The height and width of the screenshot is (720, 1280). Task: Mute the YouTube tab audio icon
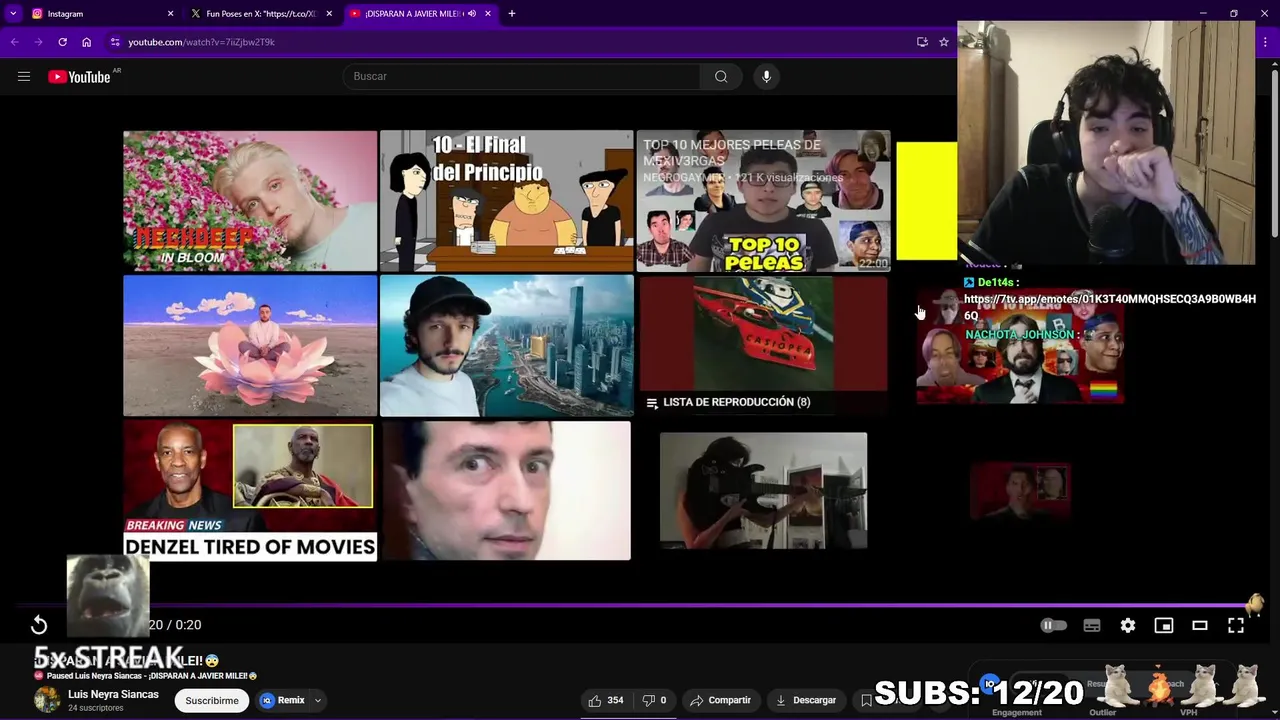[471, 14]
